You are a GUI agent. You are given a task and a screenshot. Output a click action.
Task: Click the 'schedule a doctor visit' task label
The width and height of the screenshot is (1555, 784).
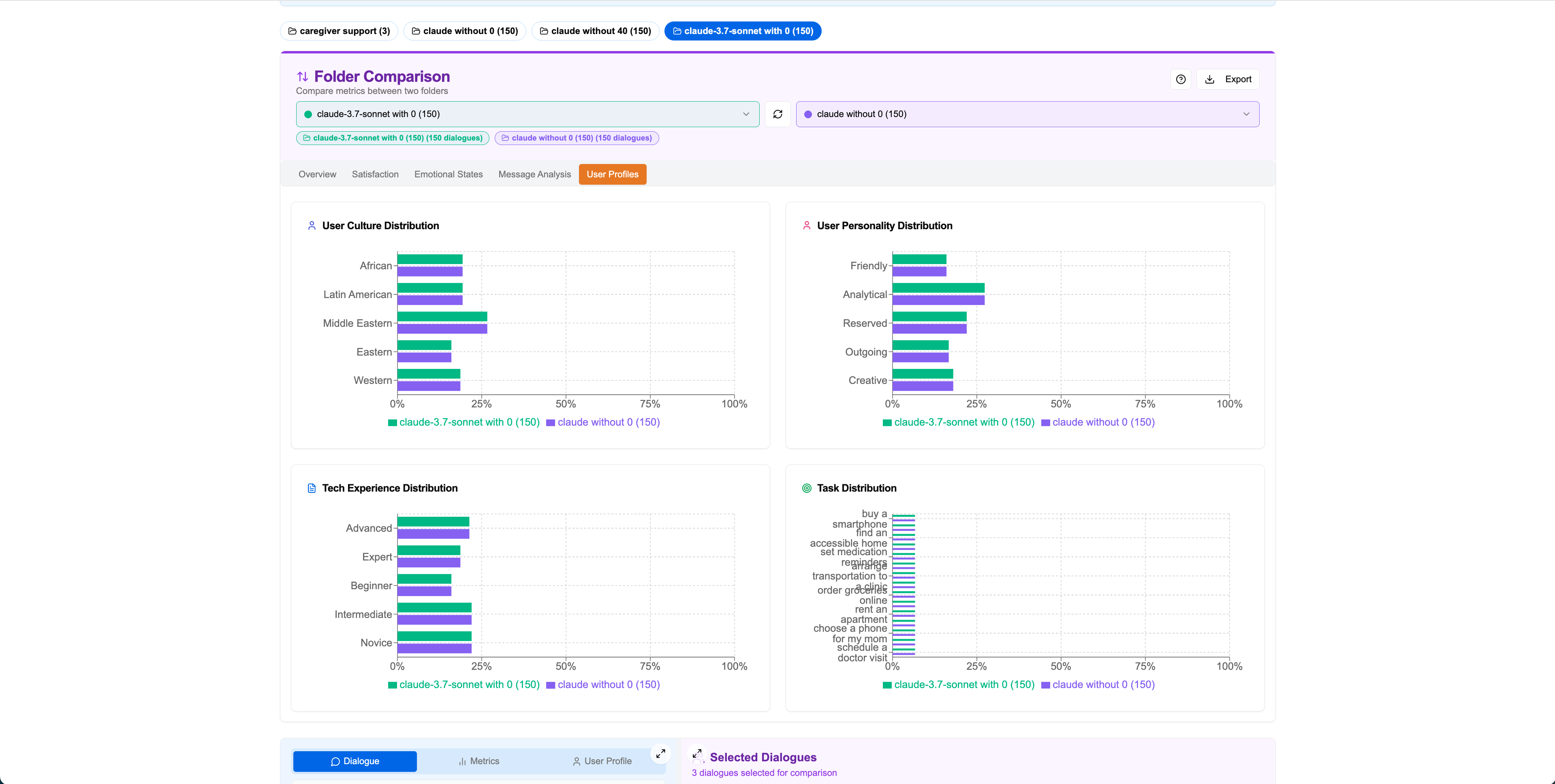[862, 652]
